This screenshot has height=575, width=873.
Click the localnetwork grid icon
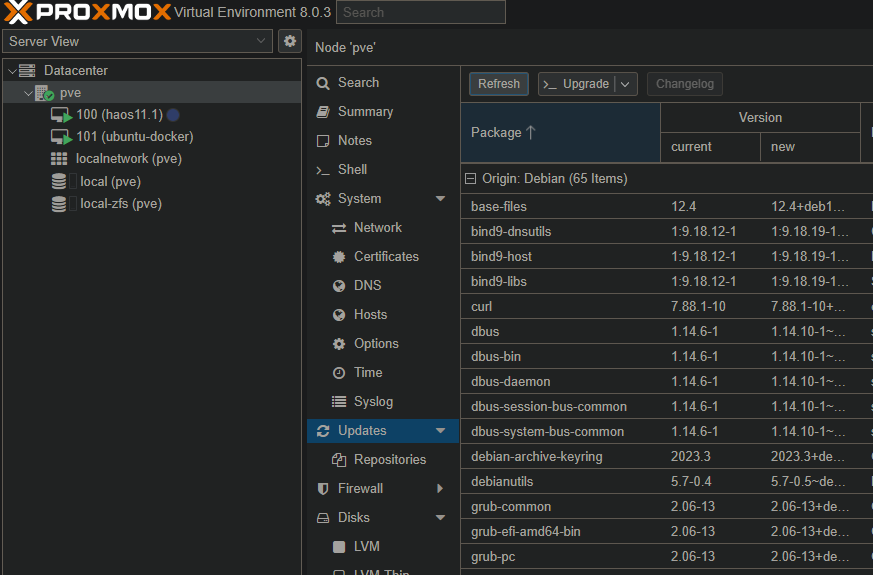click(x=59, y=159)
